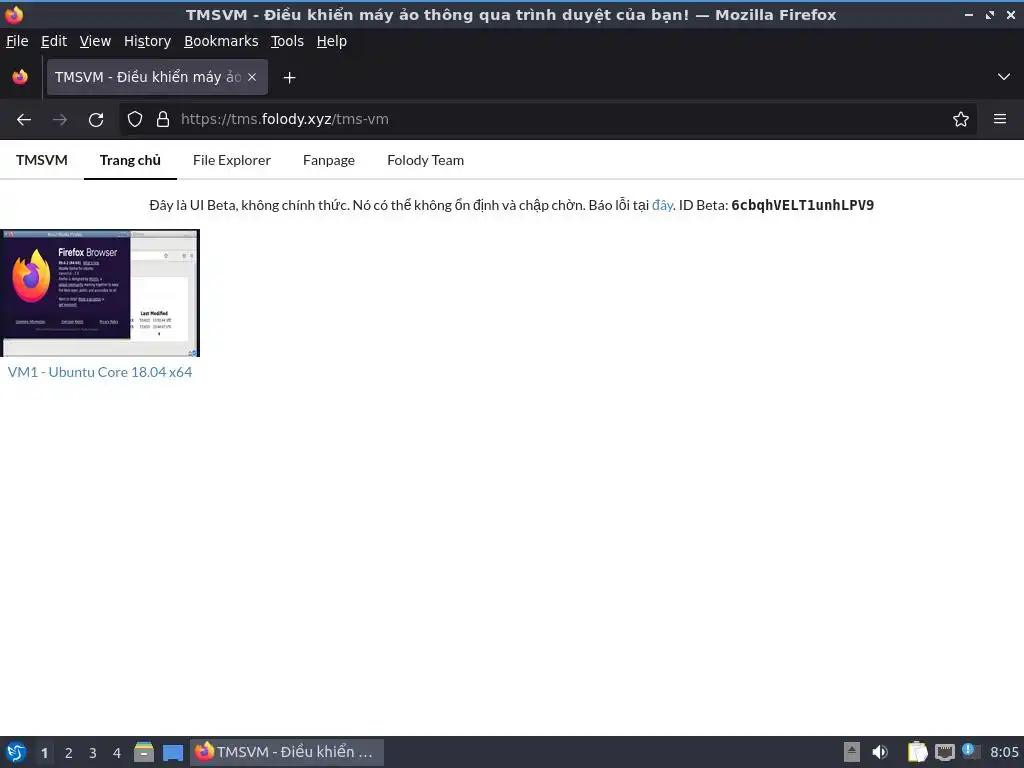Switch to workspace 2
The image size is (1024, 768).
69,753
